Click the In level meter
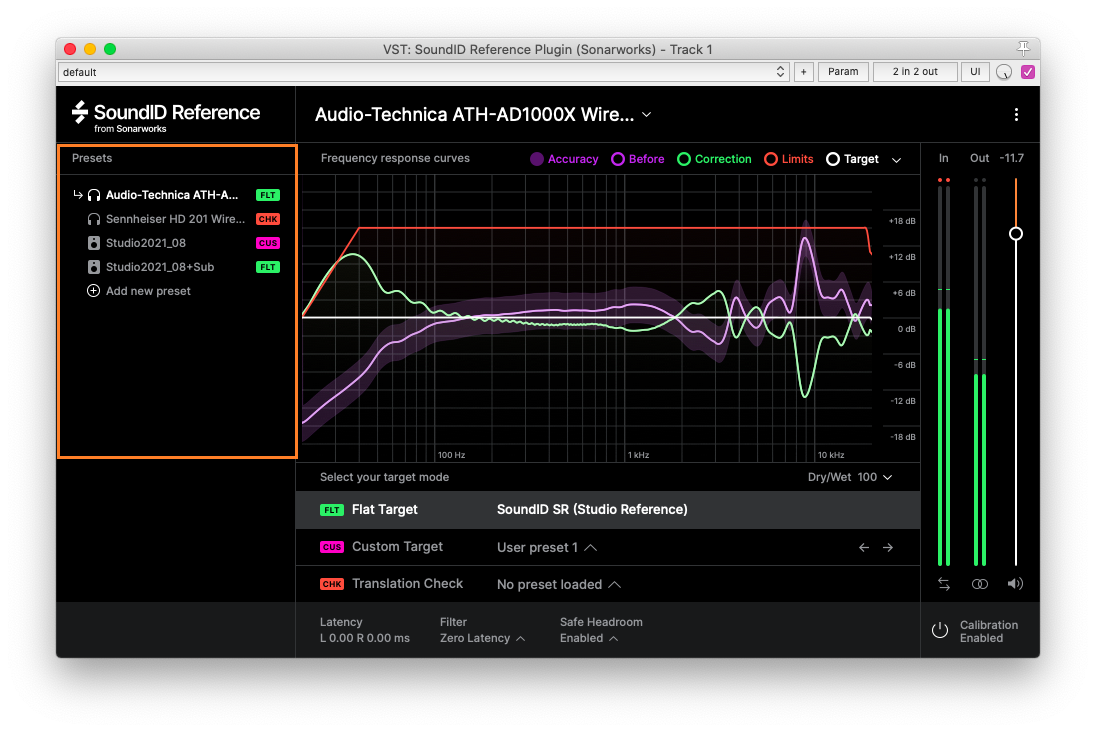 pyautogui.click(x=944, y=372)
